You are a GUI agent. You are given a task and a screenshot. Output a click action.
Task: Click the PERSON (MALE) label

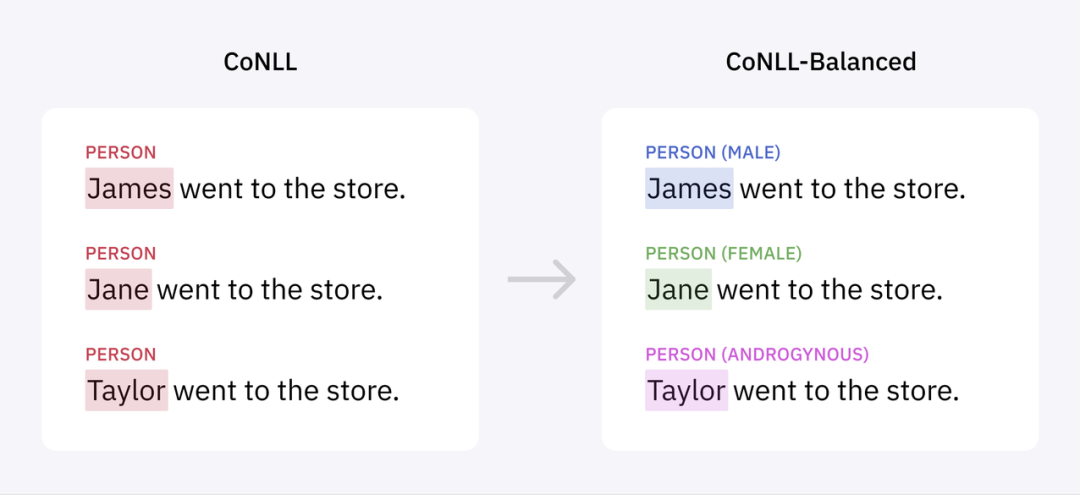[x=713, y=153]
